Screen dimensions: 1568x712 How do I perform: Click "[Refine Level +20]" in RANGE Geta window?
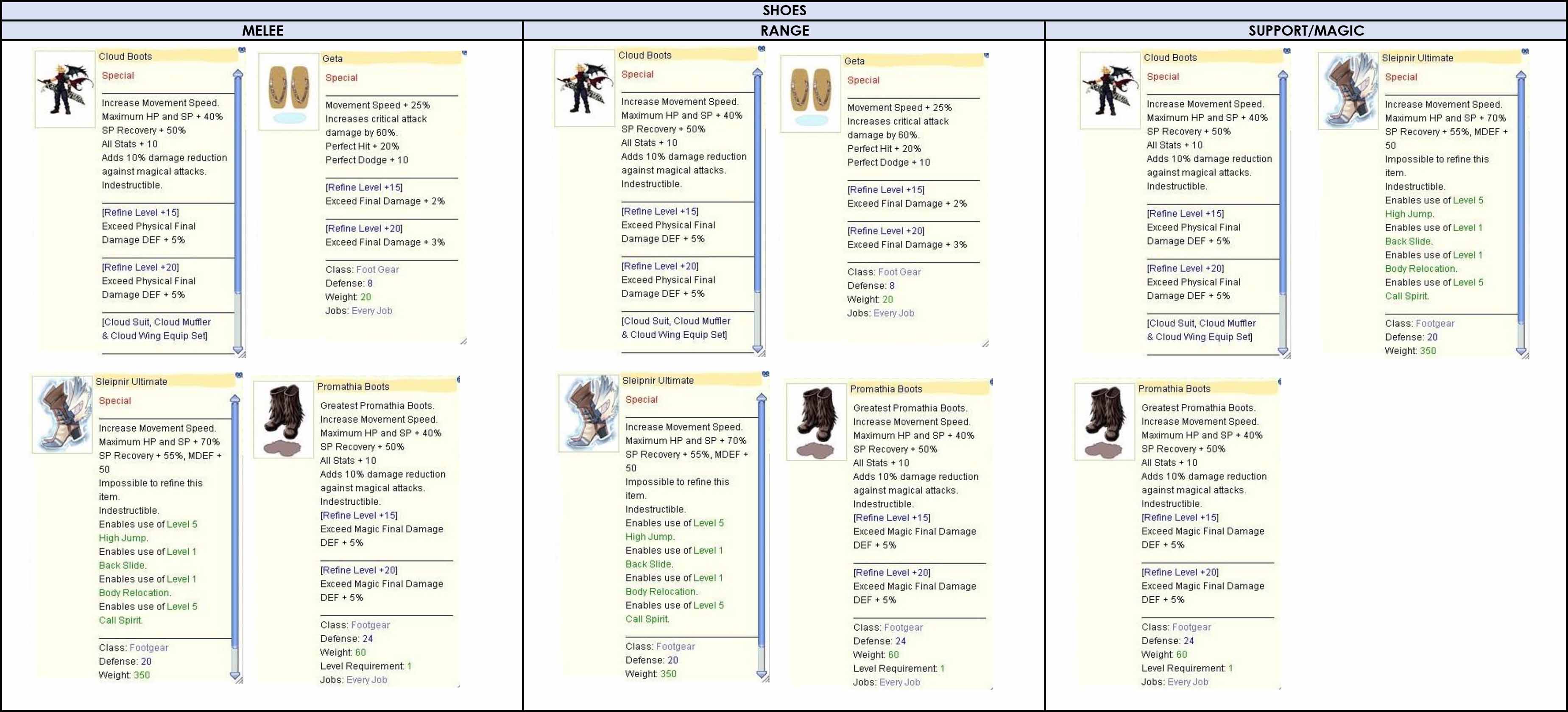point(886,231)
